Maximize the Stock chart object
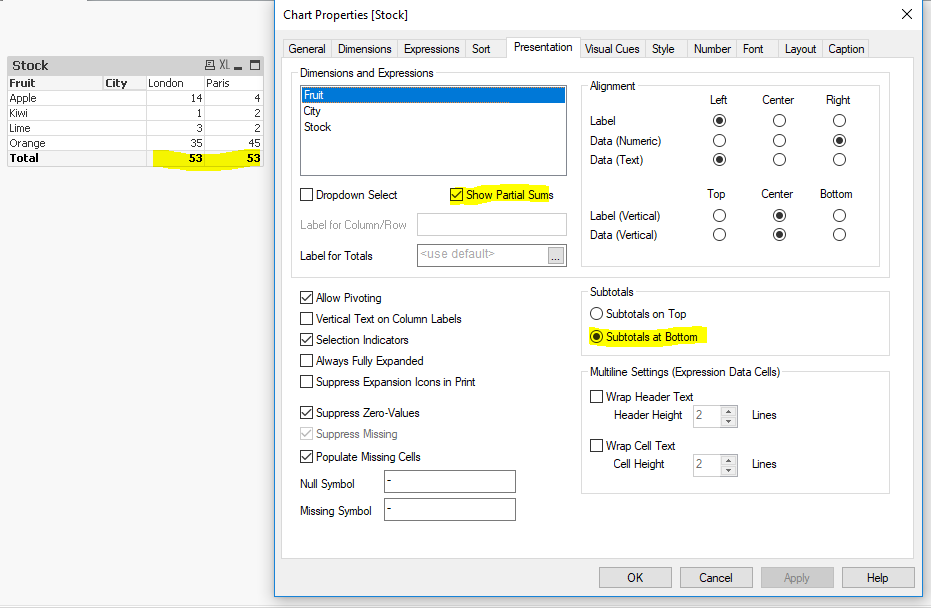The image size is (931, 608). click(255, 65)
